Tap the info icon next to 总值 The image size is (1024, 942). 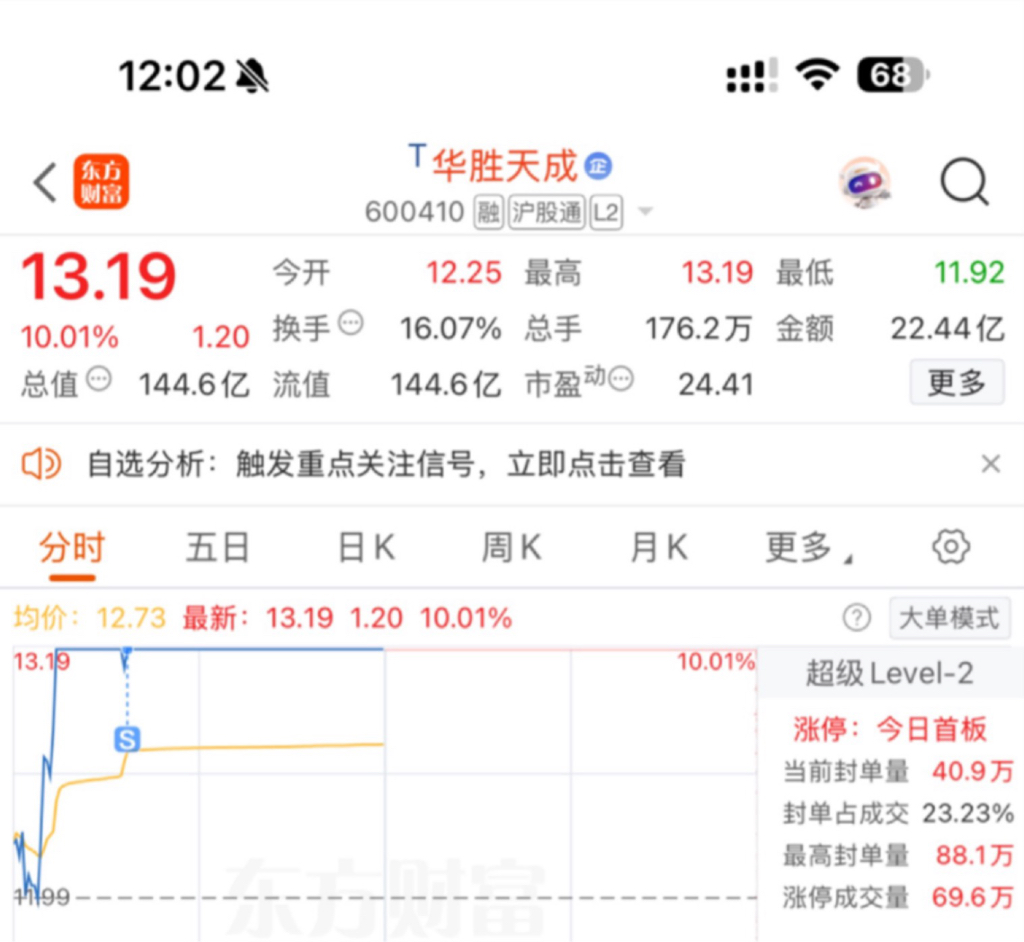(99, 379)
